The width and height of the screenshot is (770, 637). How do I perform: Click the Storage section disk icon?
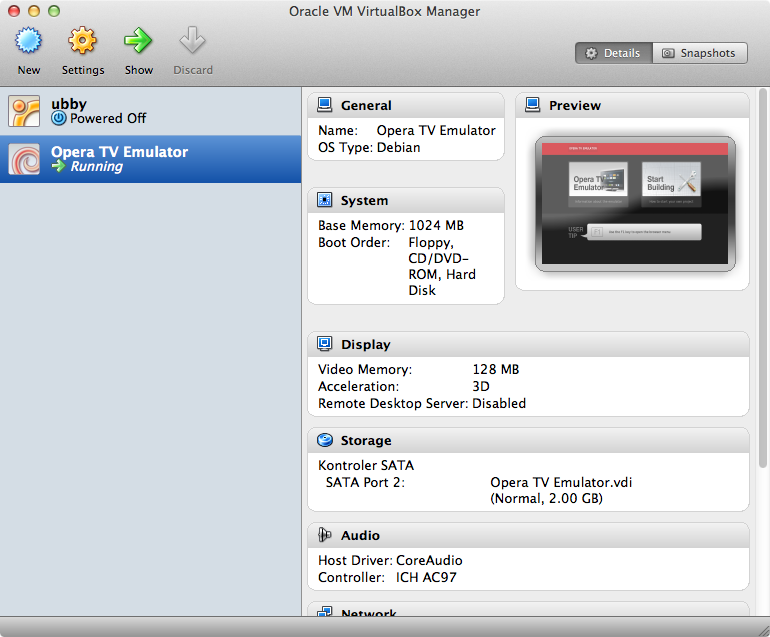[324, 440]
